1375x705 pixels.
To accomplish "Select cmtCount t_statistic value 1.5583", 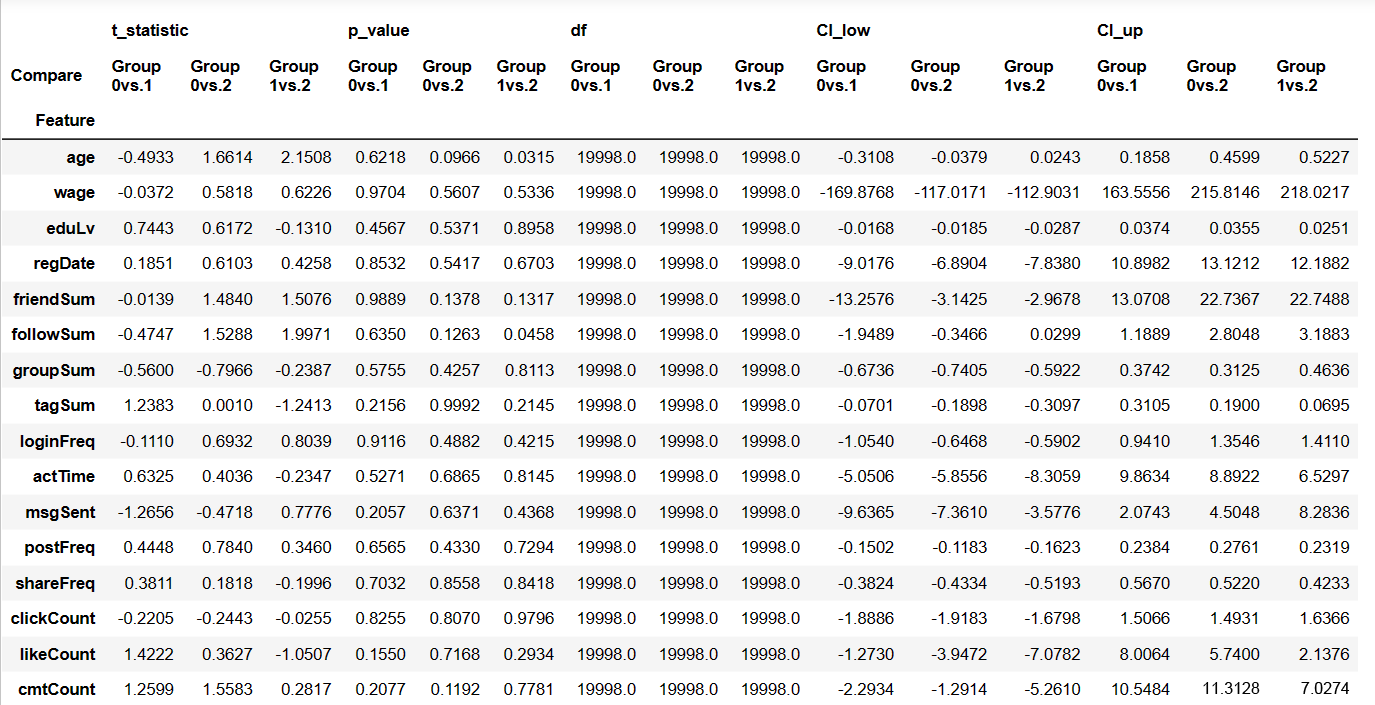I will click(x=229, y=689).
